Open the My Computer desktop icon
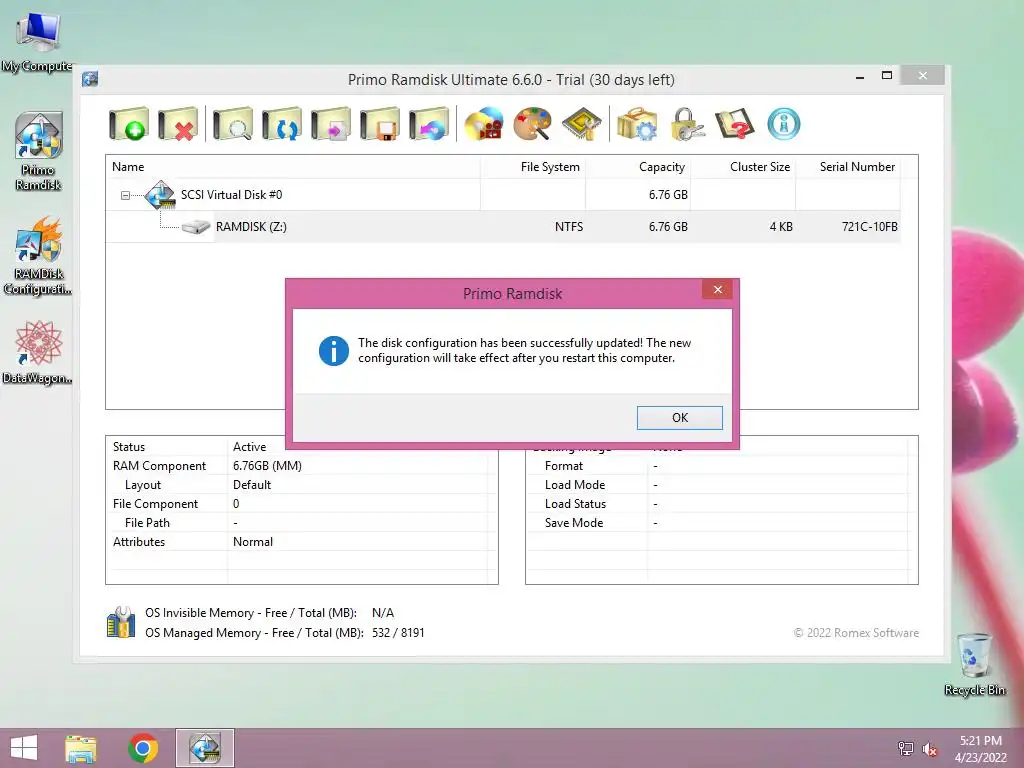The height and width of the screenshot is (768, 1024). 37,42
